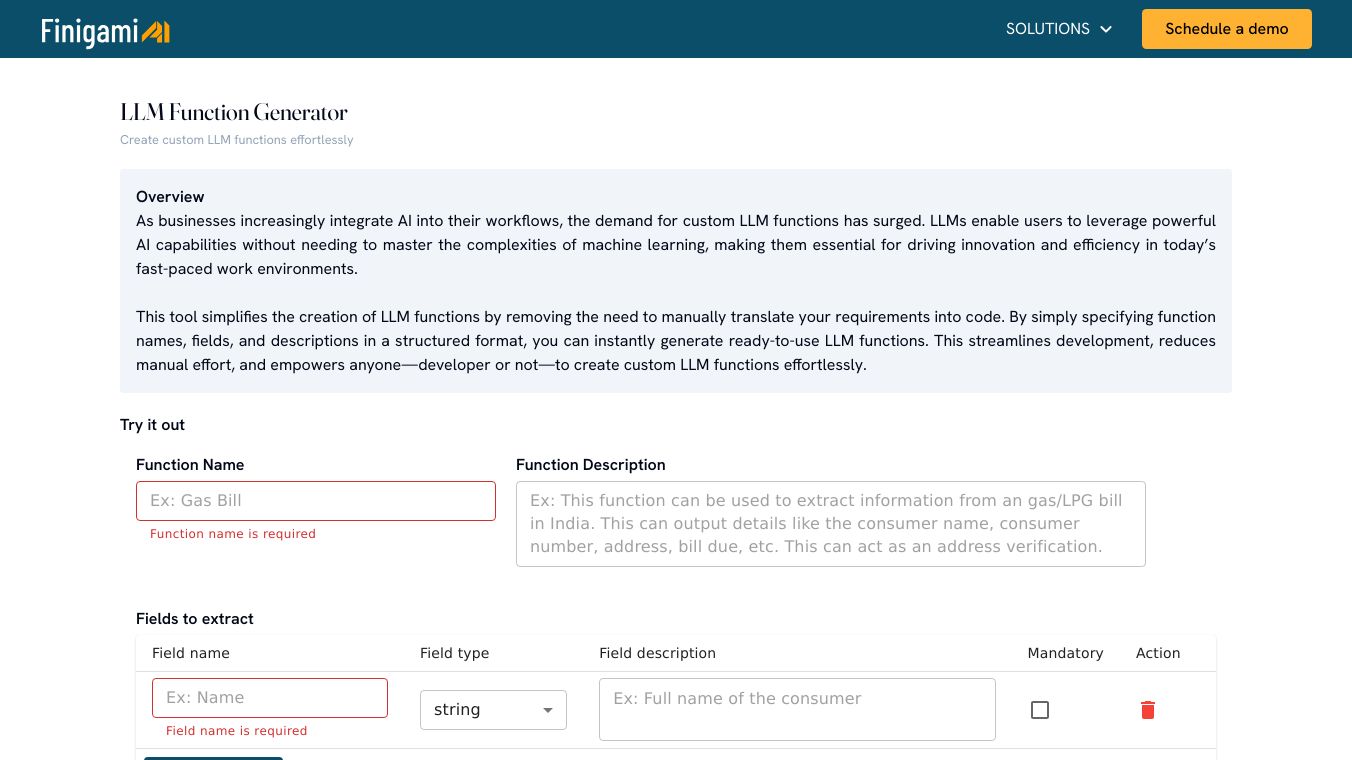Click the 'Function name is required' error text

tap(233, 534)
